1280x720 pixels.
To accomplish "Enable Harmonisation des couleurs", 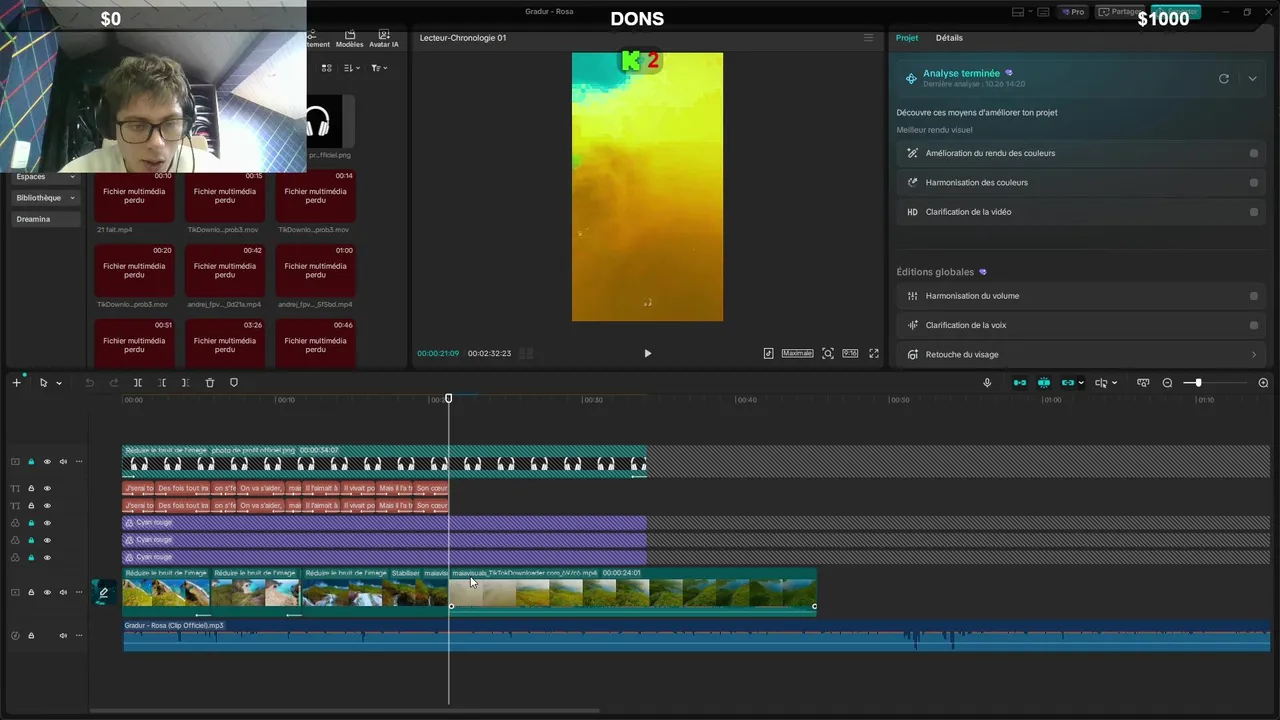I will pos(1254,183).
